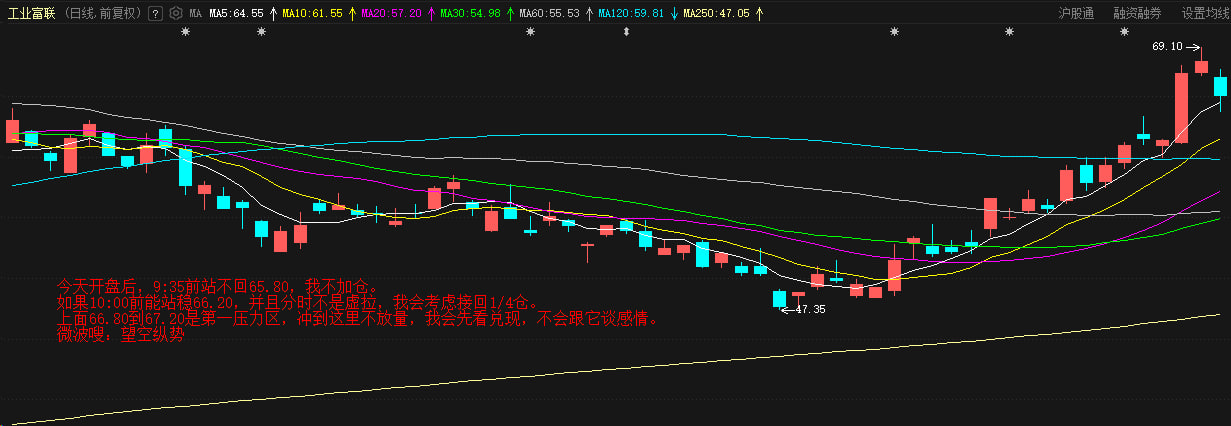This screenshot has height=426, width=1231.
Task: Select the cyan MA120:59.81 readout
Action: coord(631,14)
